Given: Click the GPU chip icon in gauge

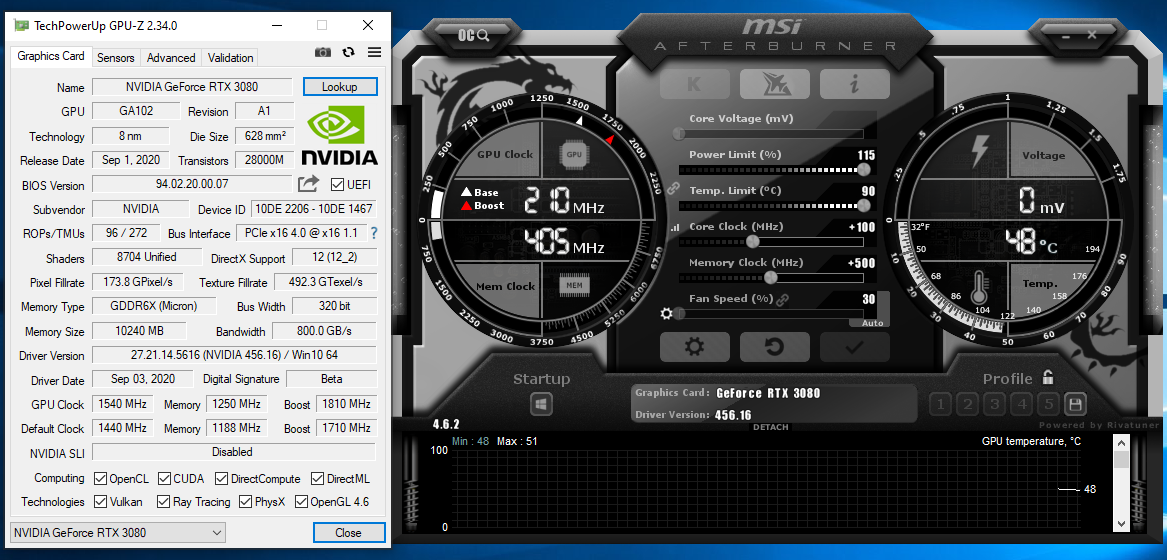Looking at the screenshot, I should [574, 154].
